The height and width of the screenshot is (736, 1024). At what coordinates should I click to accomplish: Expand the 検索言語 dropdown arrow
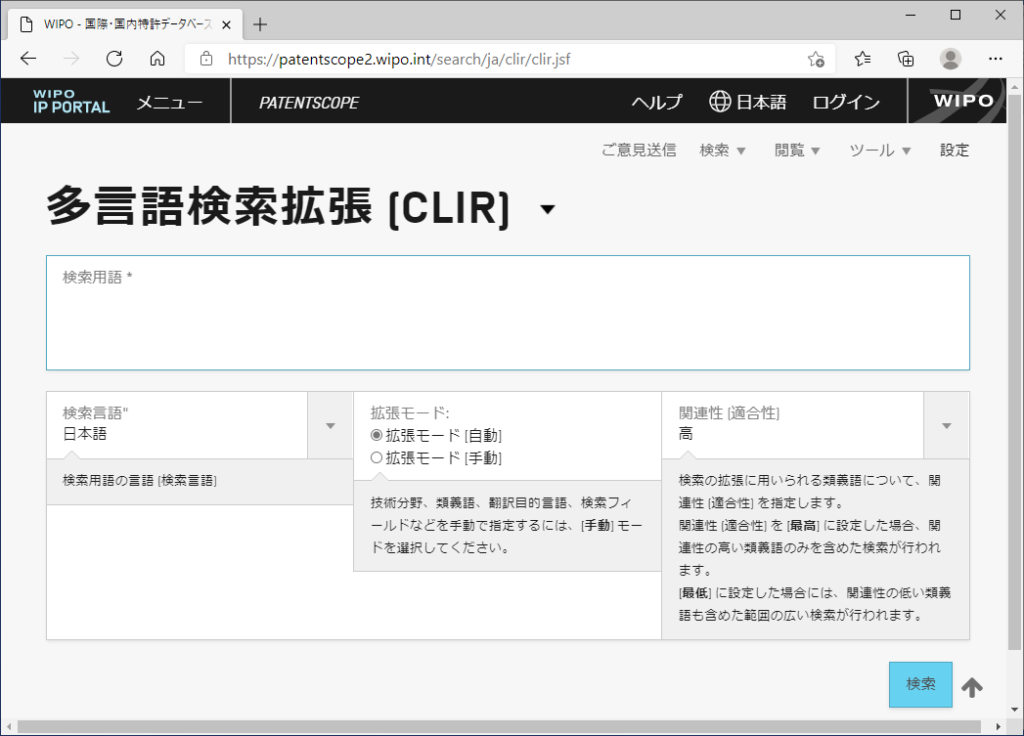point(330,425)
